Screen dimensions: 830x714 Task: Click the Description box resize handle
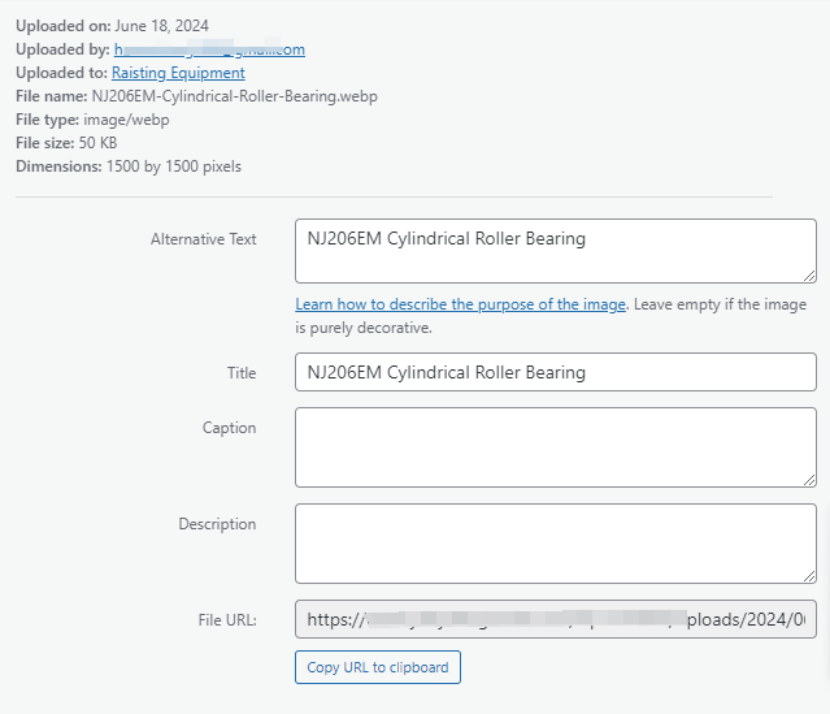pyautogui.click(x=810, y=577)
